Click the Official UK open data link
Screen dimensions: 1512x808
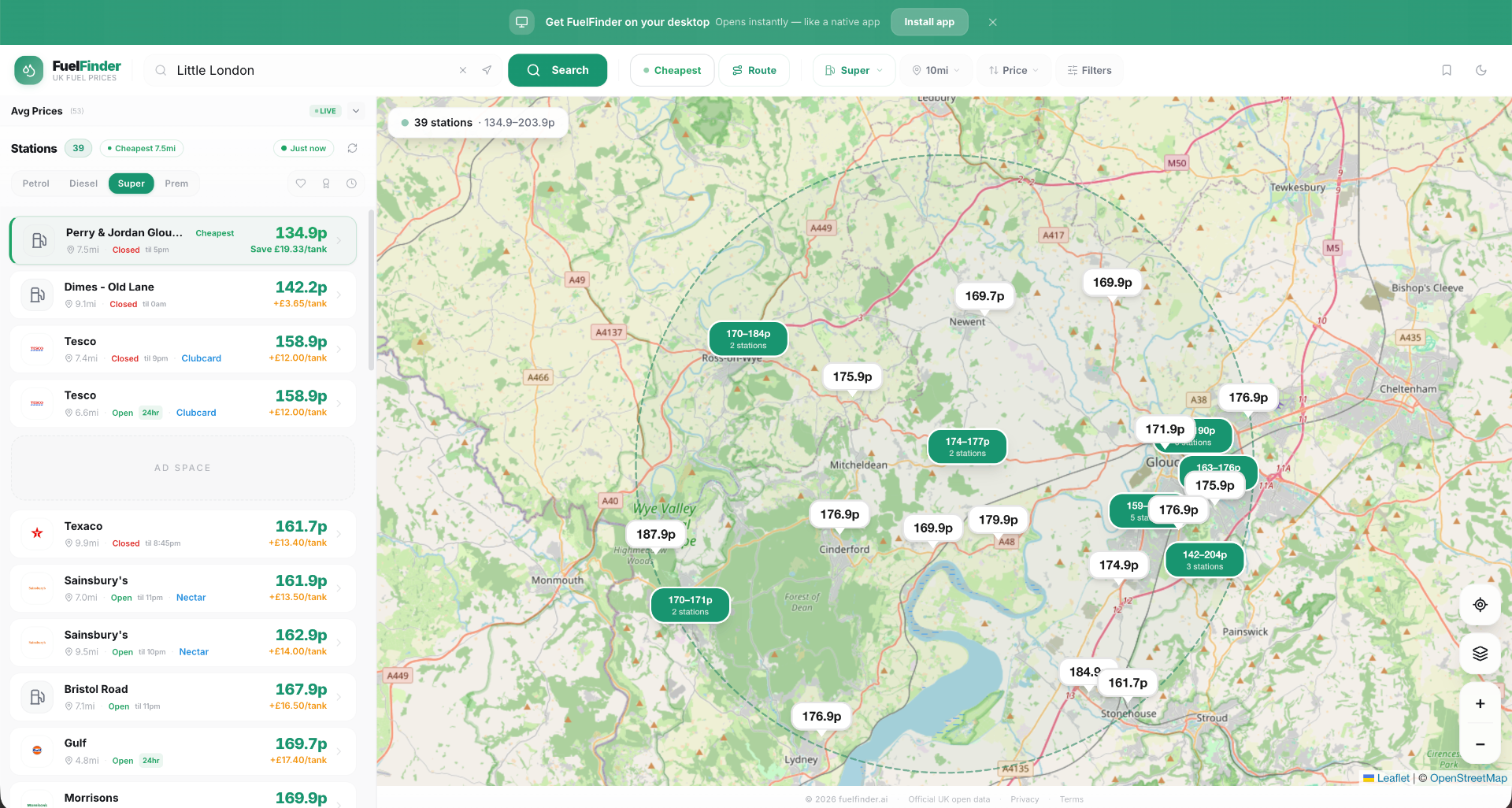(949, 799)
